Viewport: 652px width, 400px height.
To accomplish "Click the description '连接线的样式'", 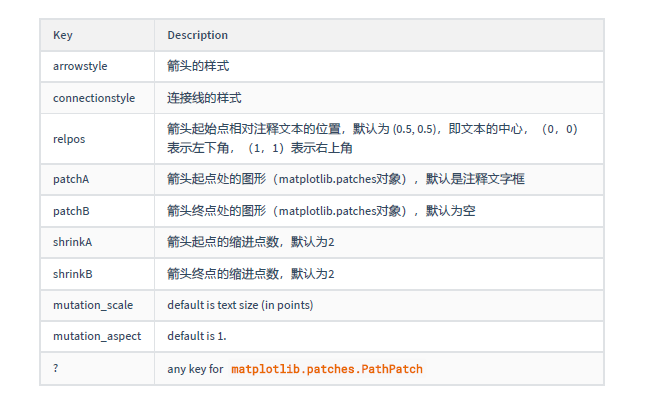I will coord(204,98).
